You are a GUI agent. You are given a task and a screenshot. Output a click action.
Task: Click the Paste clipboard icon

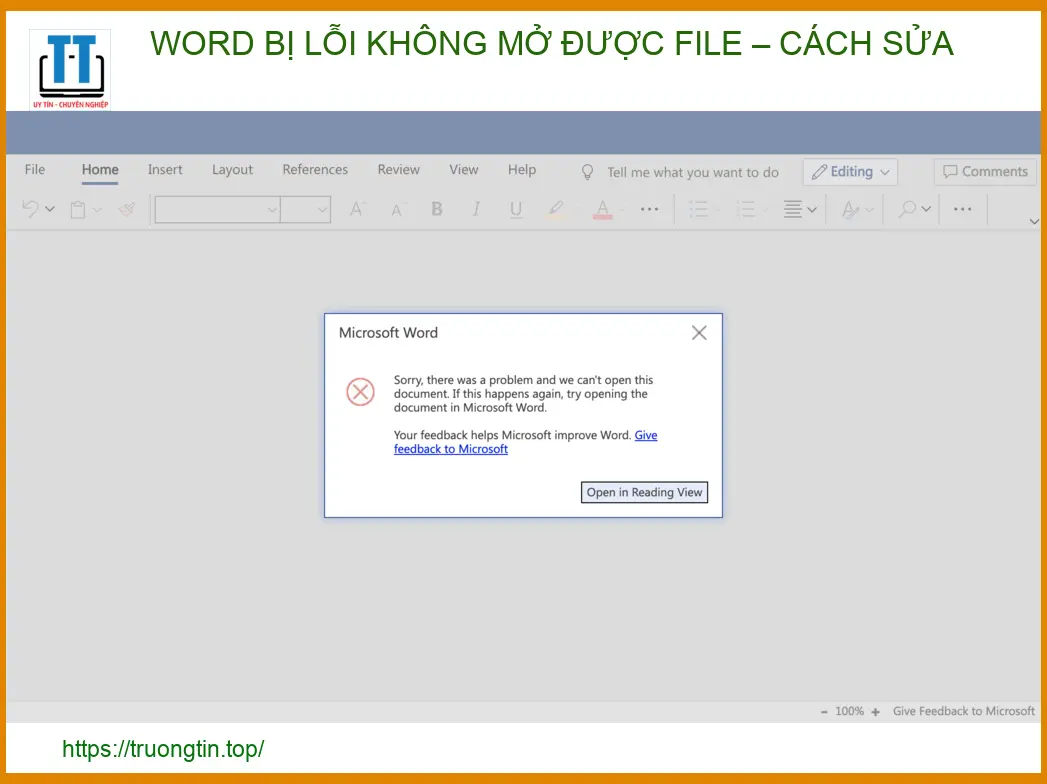click(78, 209)
